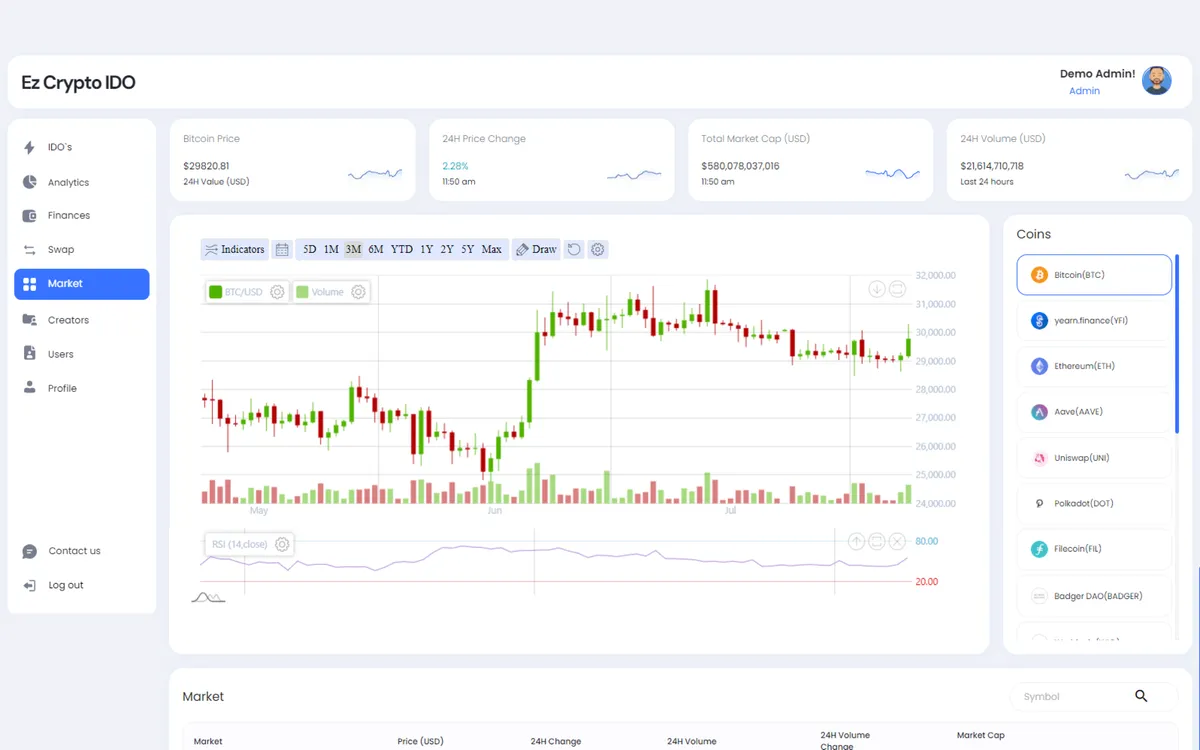Click the Swap arrows icon

[x=29, y=249]
